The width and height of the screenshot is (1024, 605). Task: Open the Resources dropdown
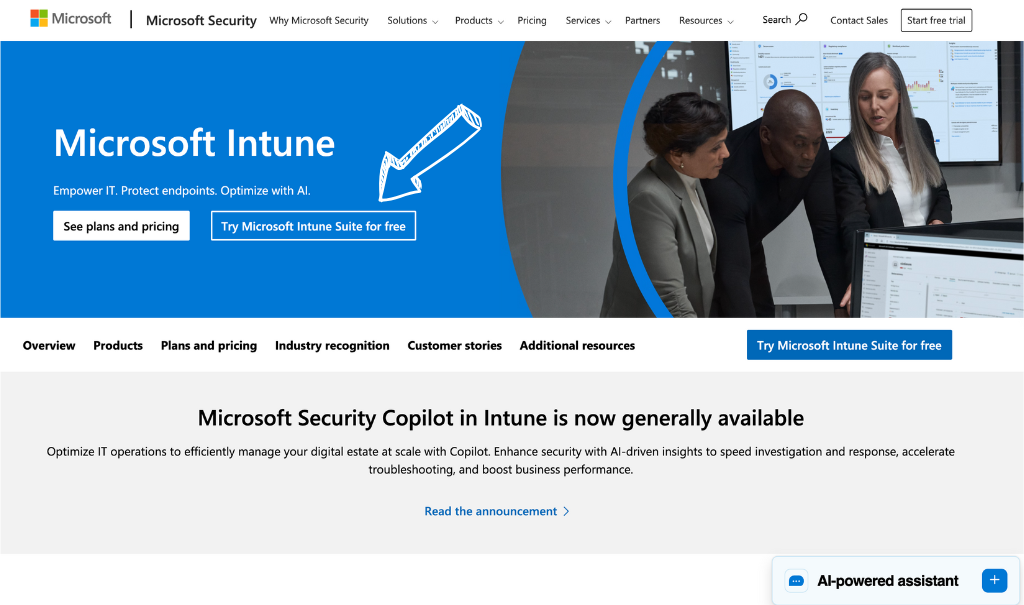pos(705,20)
